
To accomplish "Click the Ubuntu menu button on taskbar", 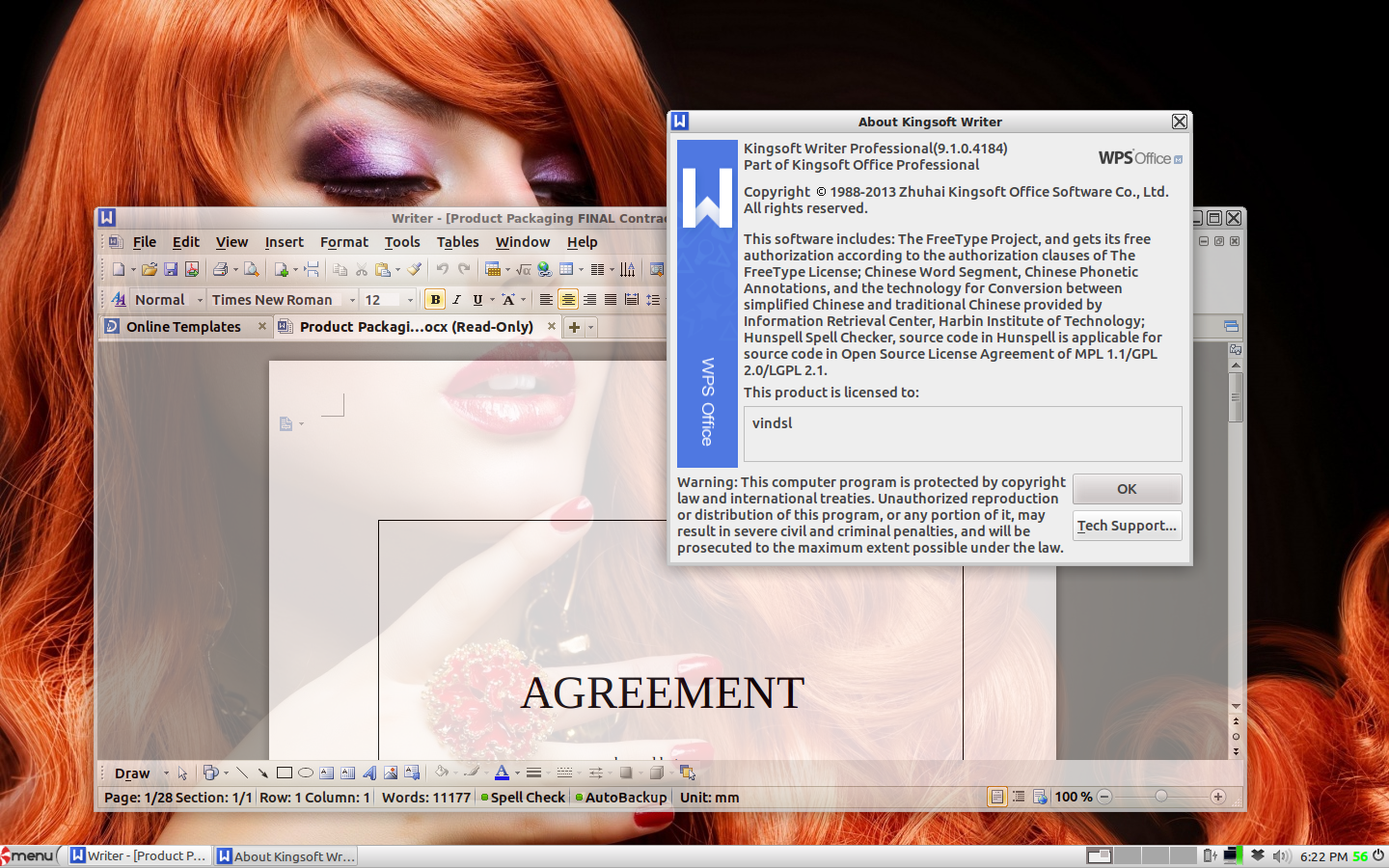I will 28,855.
